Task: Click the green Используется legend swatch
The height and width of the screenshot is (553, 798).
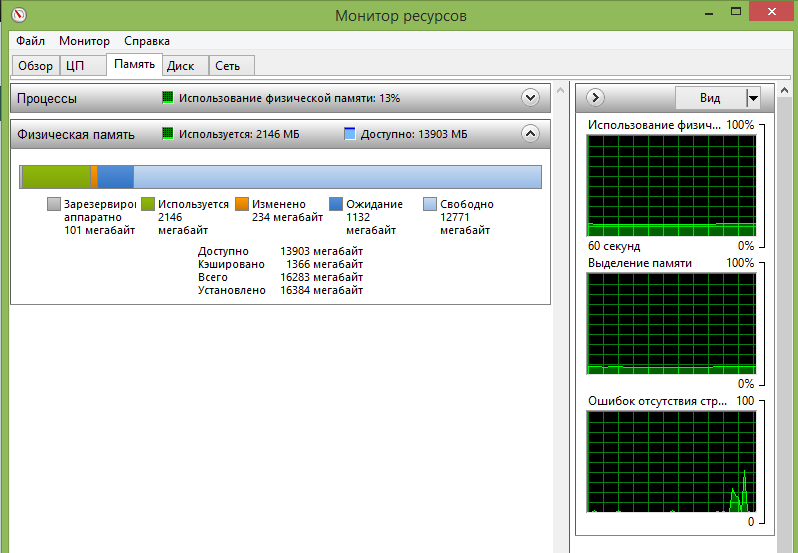Action: 148,204
